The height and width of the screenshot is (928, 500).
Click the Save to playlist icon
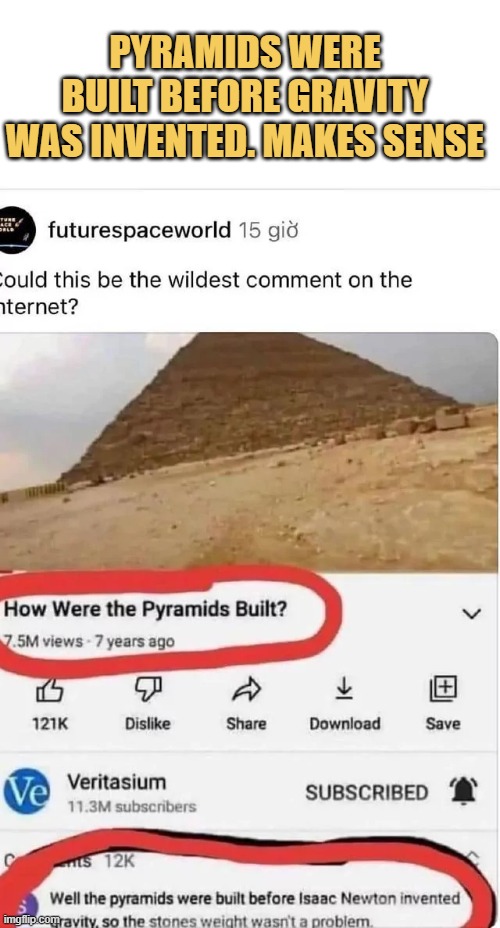443,689
